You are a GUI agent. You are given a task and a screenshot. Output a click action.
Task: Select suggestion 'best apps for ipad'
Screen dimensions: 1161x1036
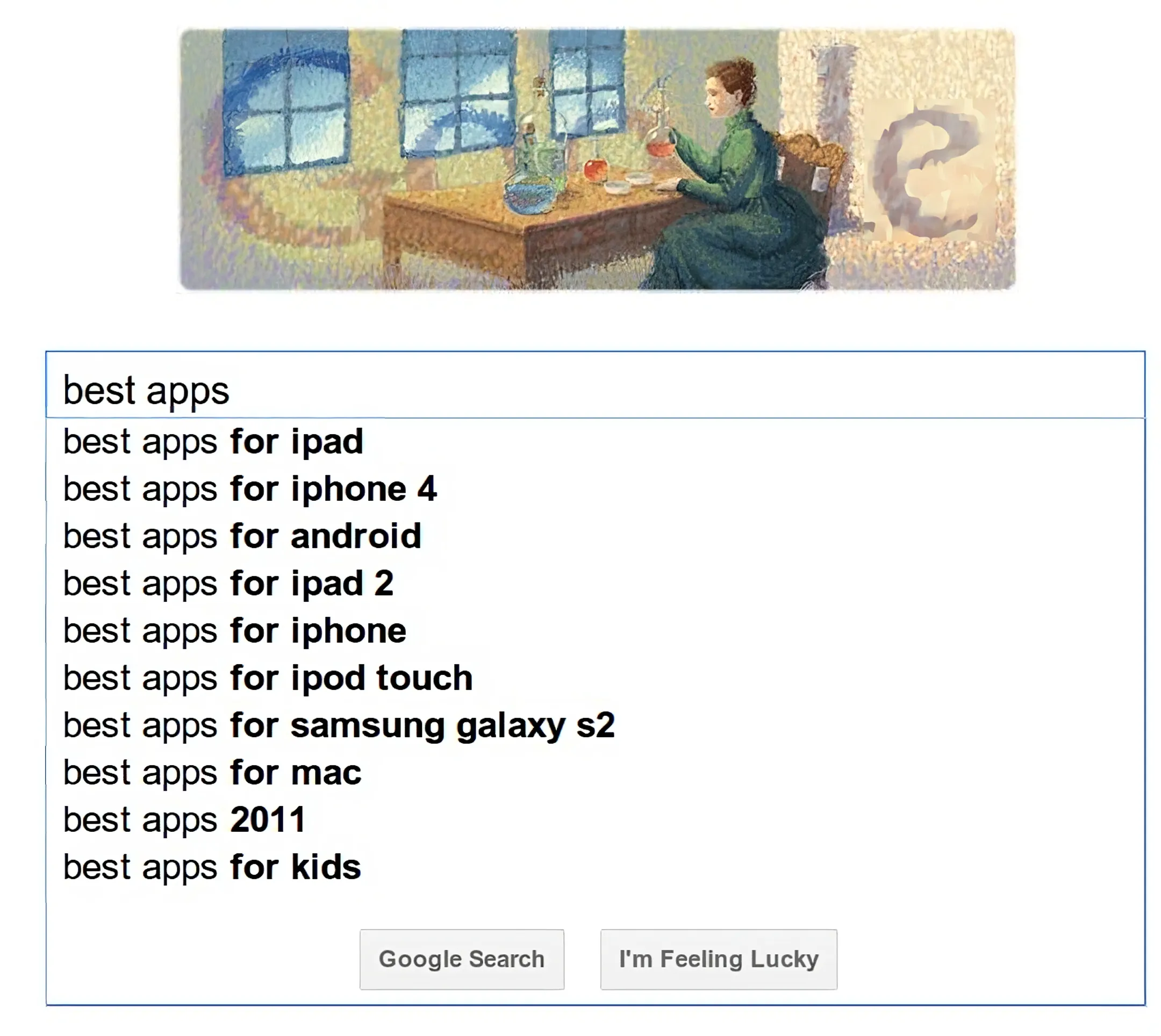(x=213, y=441)
